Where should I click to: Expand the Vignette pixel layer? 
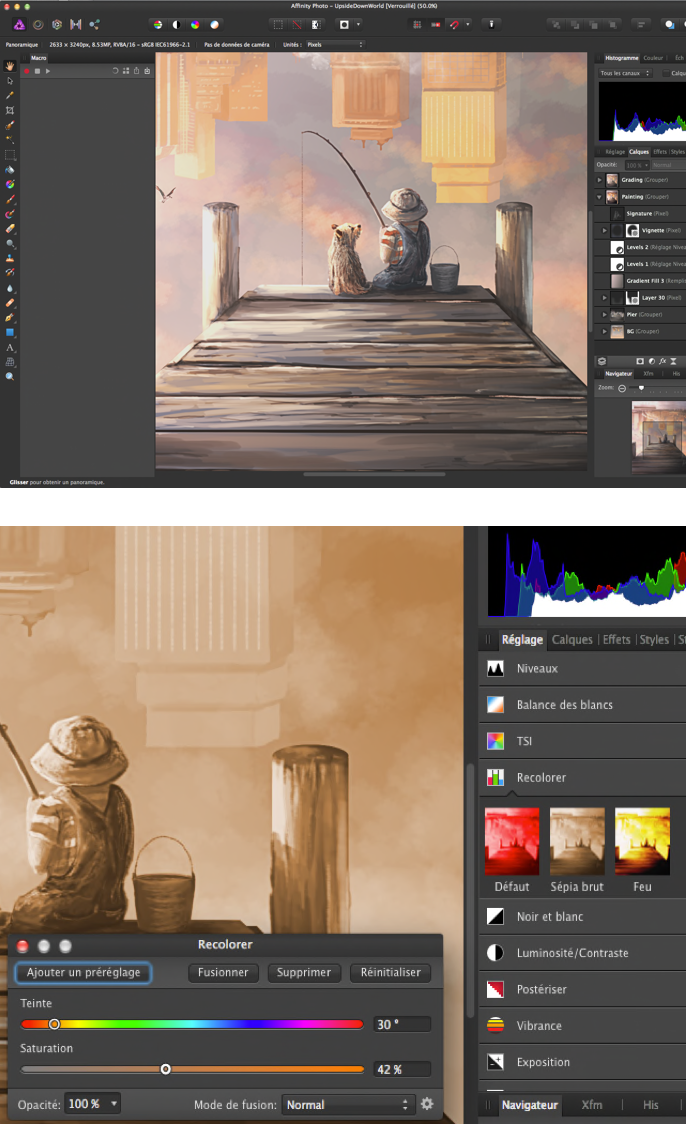(604, 230)
